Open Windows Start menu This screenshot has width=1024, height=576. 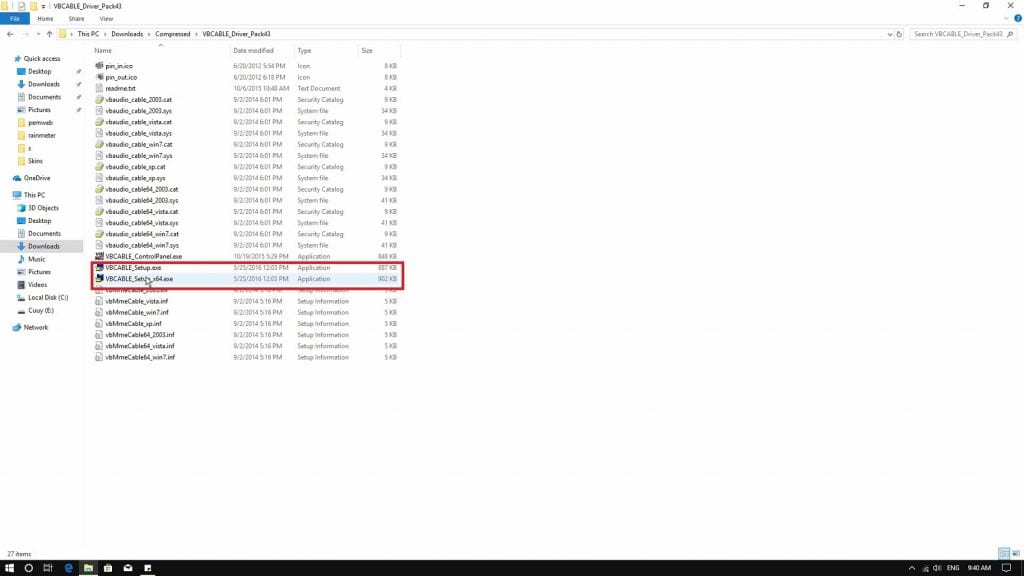tap(9, 568)
